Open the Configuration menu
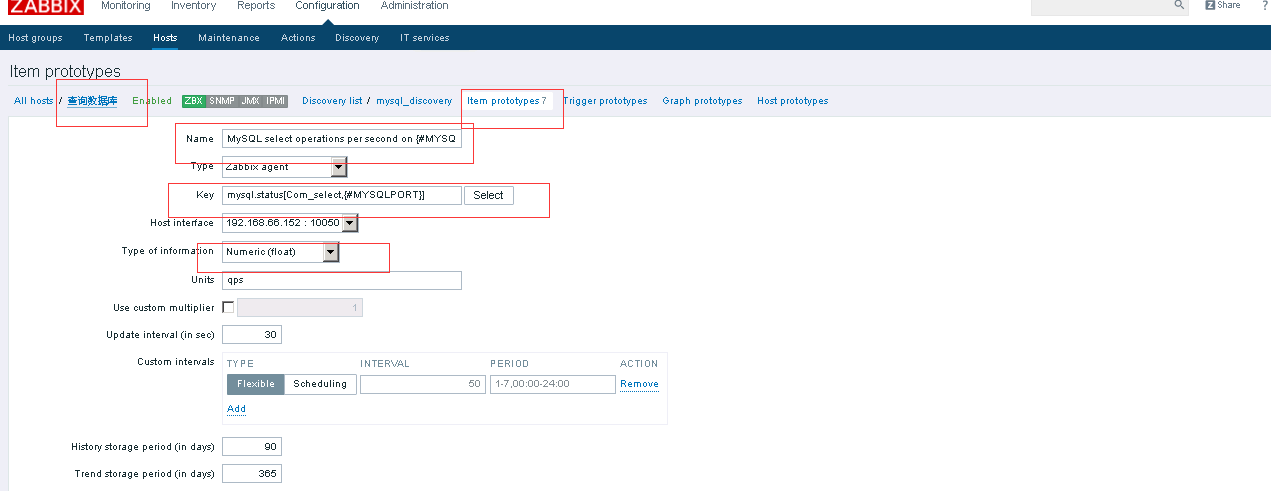 click(327, 6)
